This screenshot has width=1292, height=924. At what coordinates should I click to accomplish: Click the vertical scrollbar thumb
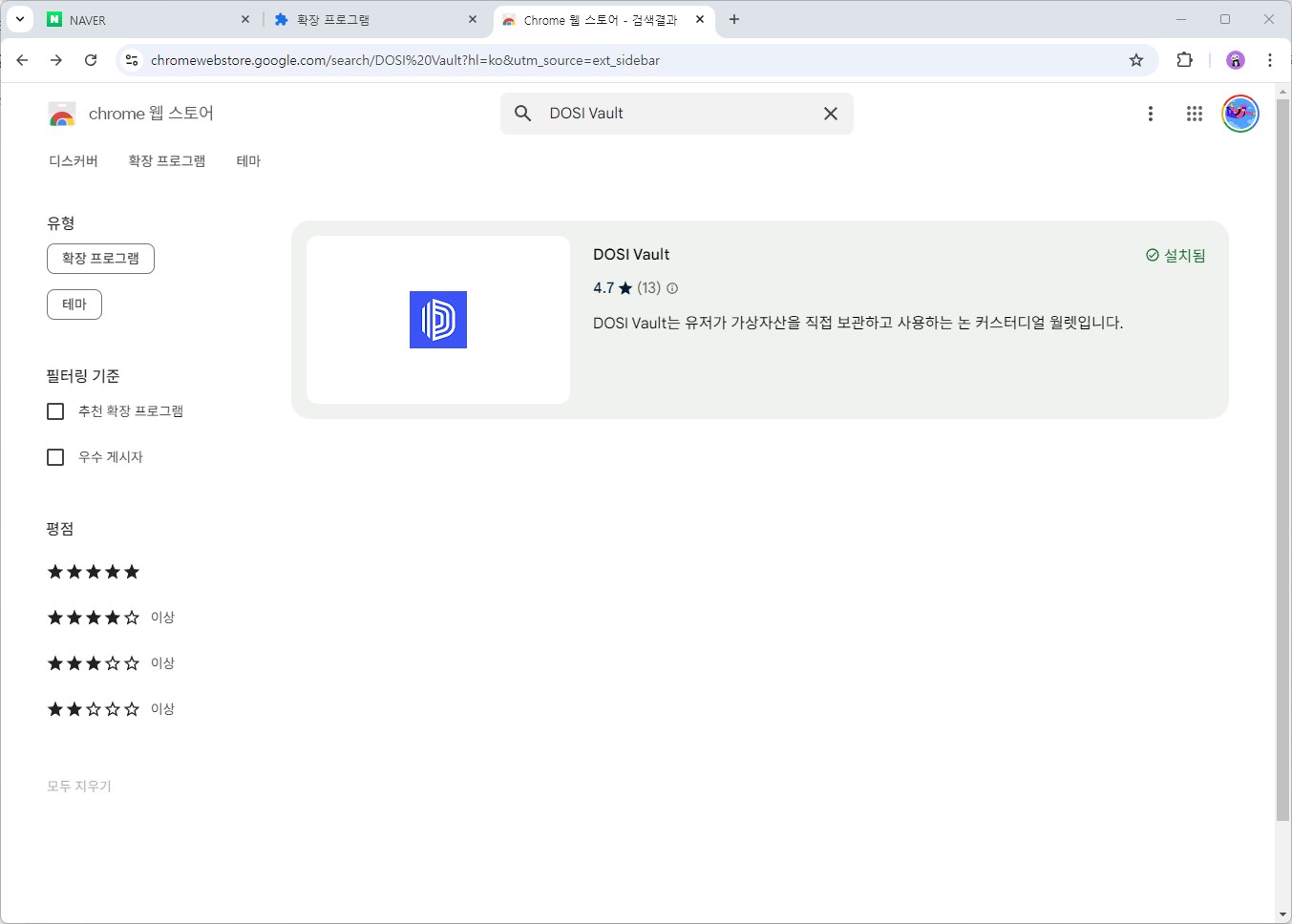coord(1282,459)
